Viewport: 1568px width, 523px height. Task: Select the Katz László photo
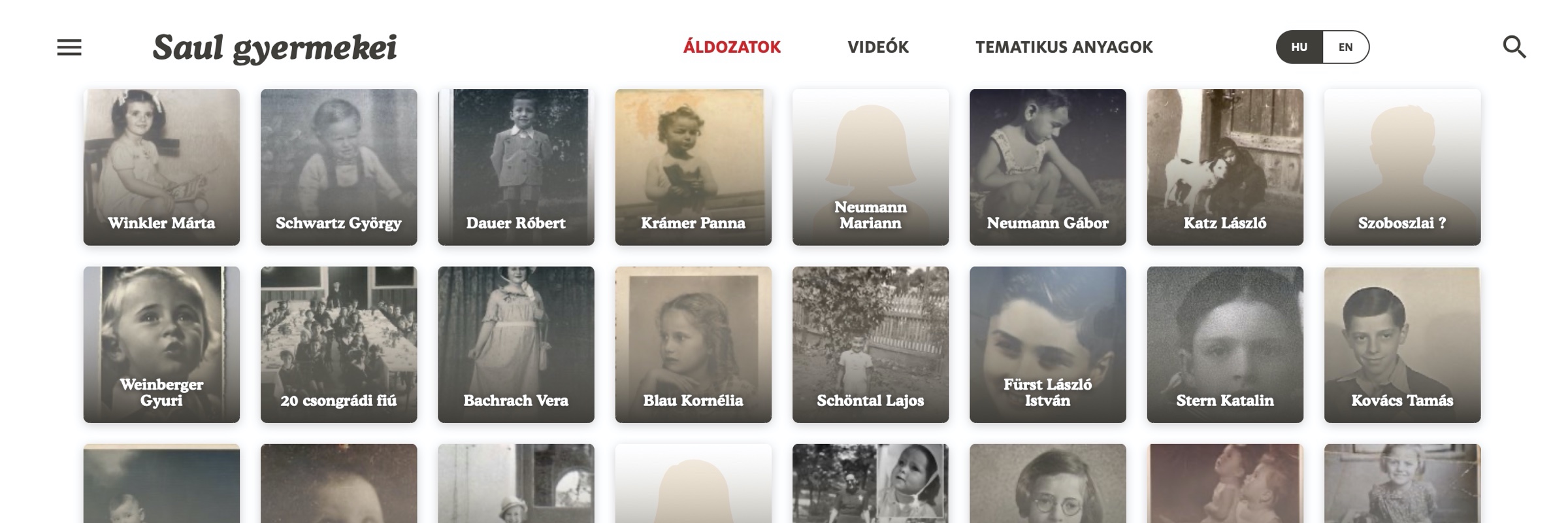tap(1225, 167)
